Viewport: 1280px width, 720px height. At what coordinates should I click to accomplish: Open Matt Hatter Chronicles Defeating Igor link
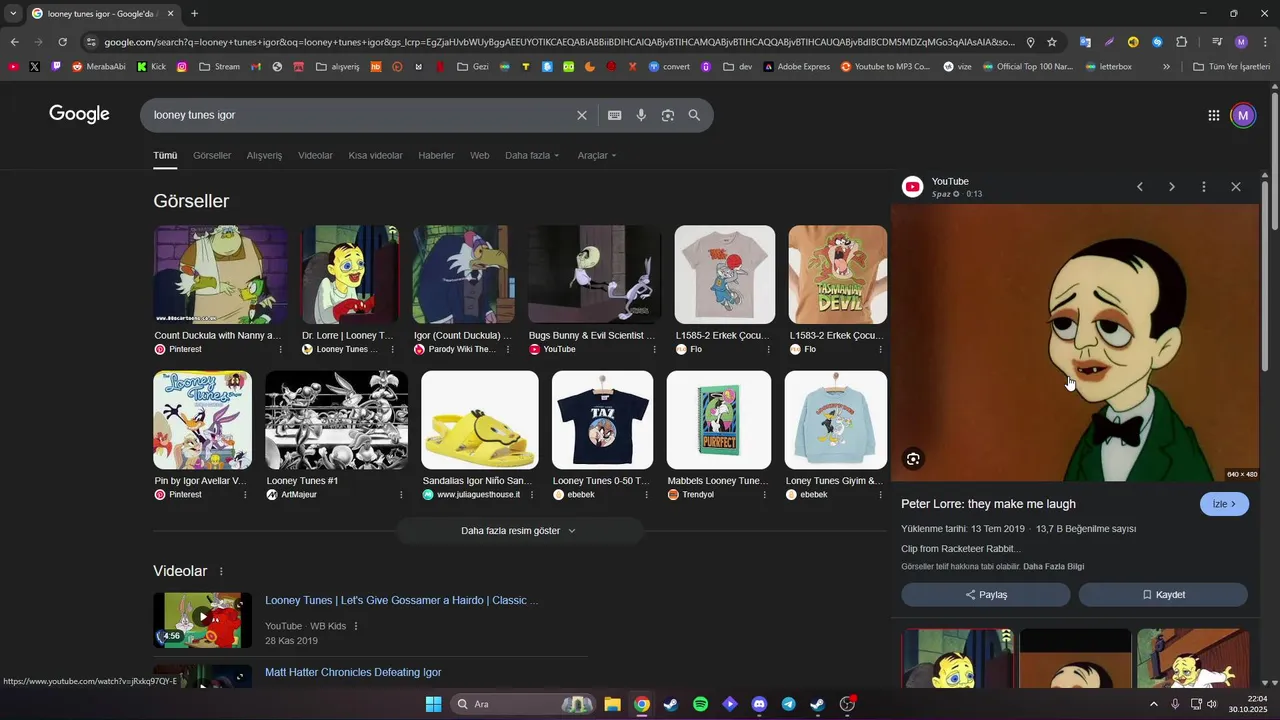353,673
